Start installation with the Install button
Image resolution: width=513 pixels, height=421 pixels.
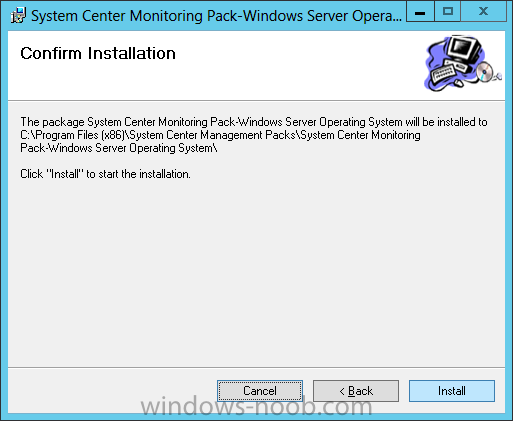pos(452,391)
